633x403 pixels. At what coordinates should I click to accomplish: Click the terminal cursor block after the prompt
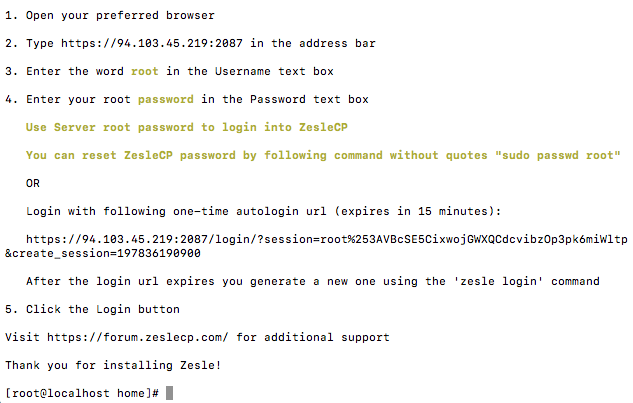click(170, 393)
